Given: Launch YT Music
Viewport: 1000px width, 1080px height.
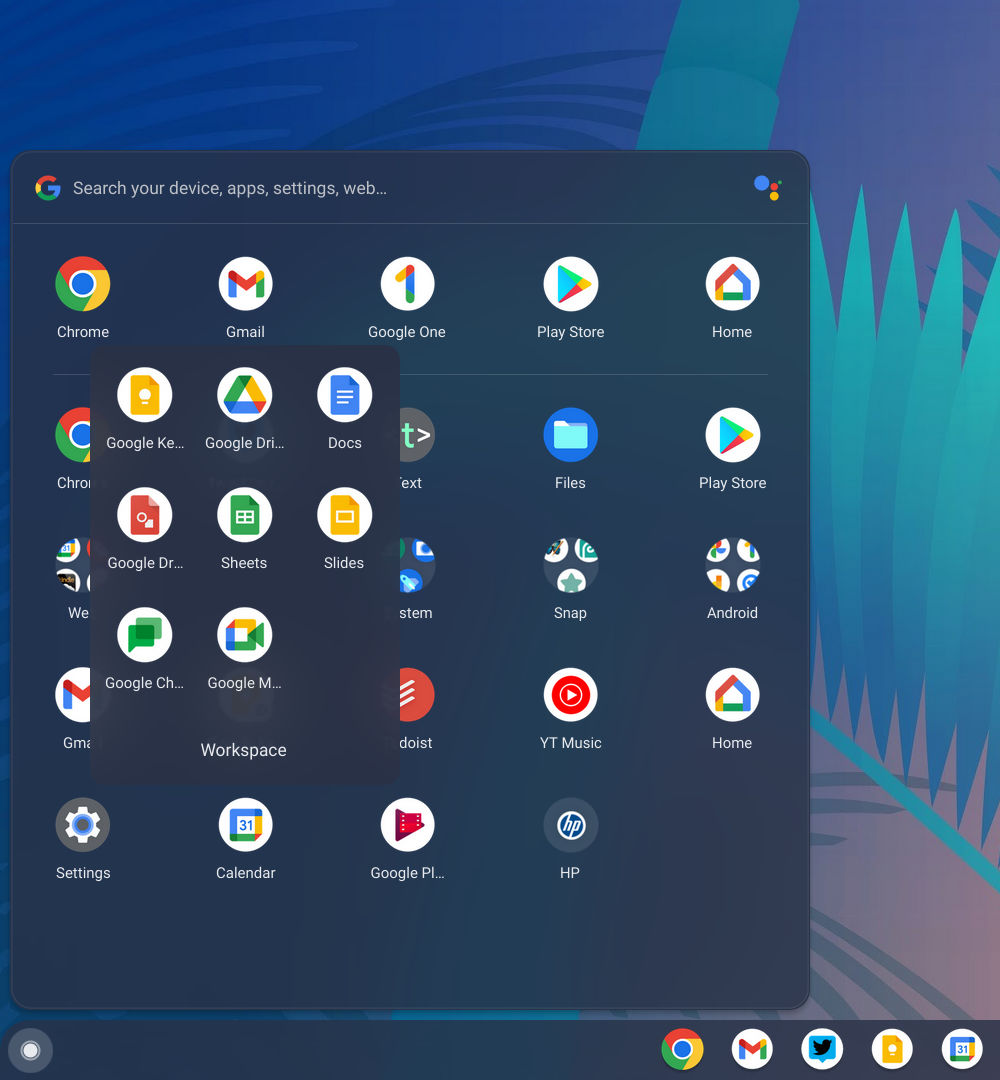Looking at the screenshot, I should pyautogui.click(x=570, y=696).
